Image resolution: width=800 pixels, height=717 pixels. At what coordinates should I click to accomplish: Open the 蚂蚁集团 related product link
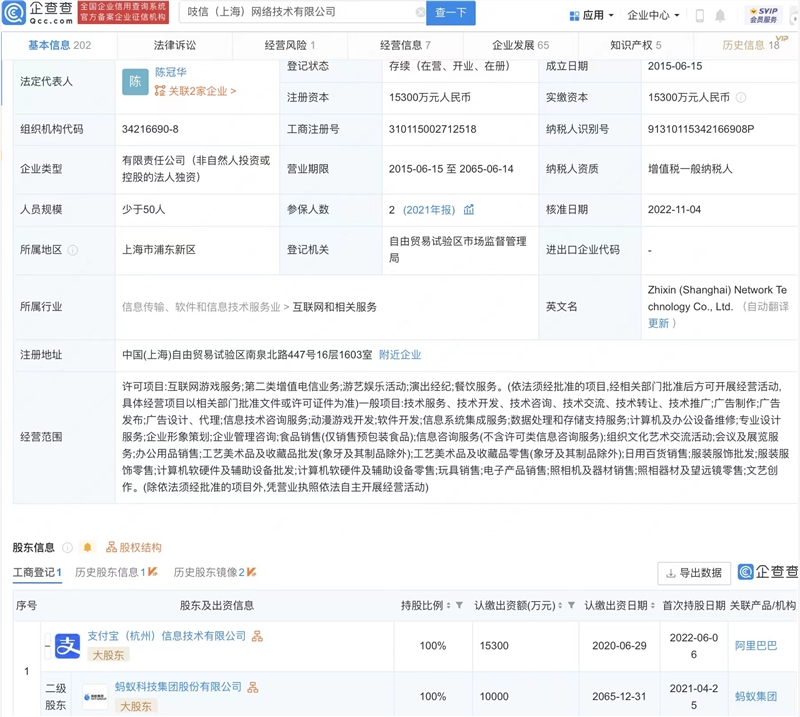coord(756,697)
